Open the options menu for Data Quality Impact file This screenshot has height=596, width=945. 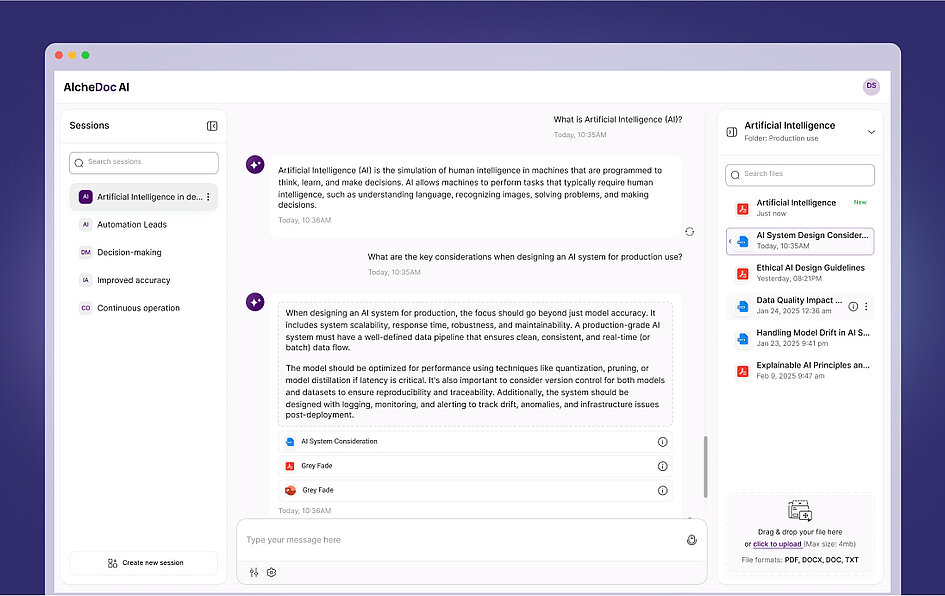point(866,306)
